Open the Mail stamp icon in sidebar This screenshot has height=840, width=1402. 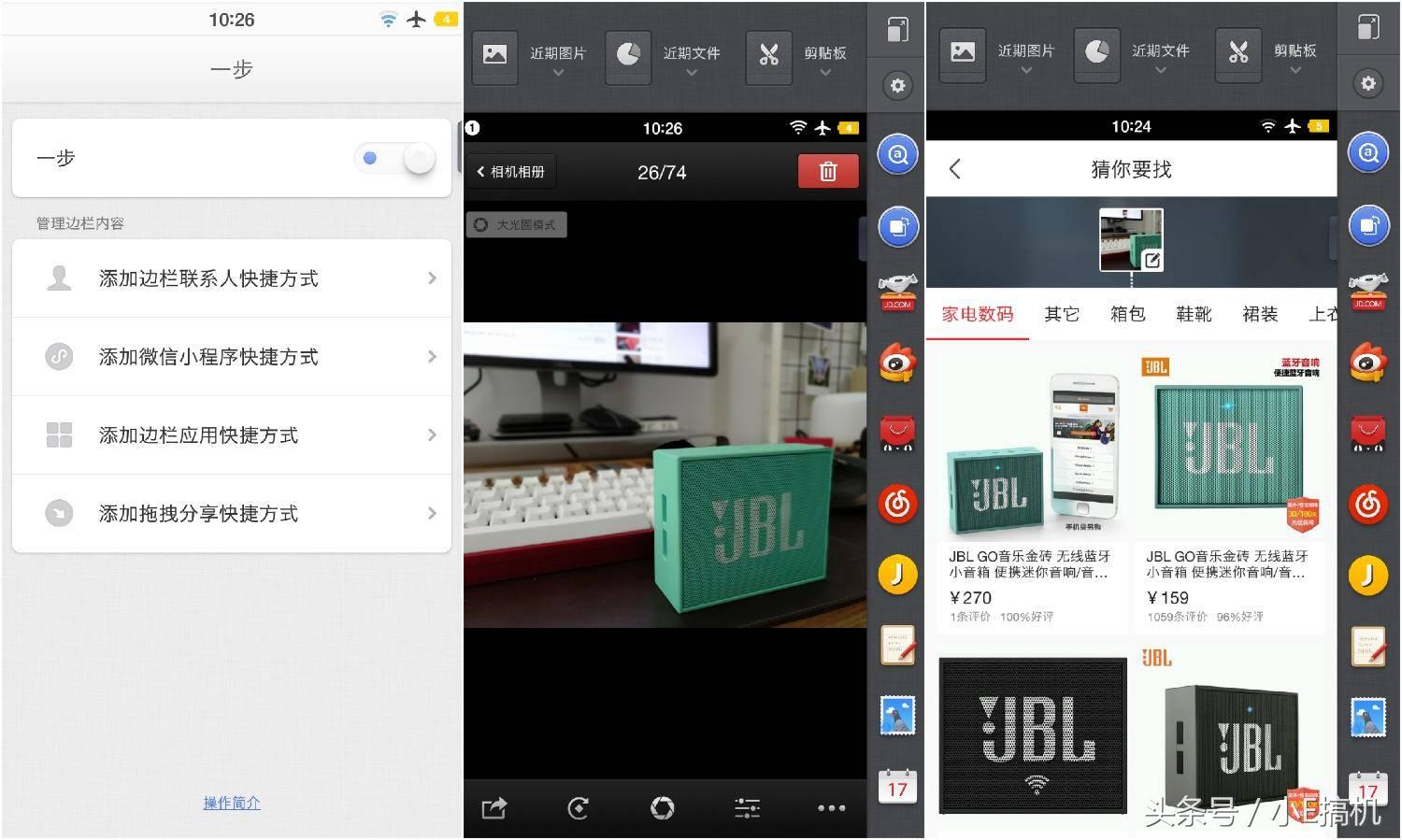(897, 715)
